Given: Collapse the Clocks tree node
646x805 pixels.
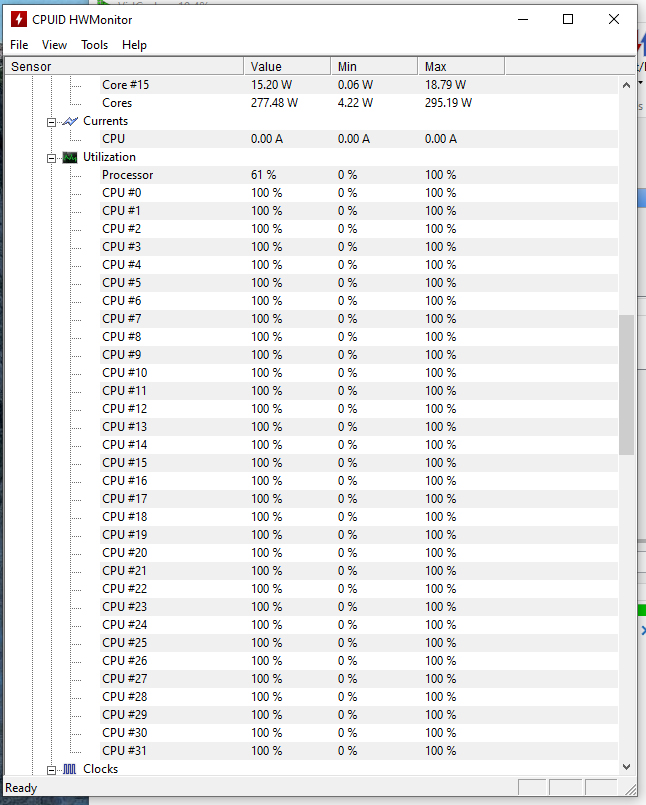Looking at the screenshot, I should (51, 770).
